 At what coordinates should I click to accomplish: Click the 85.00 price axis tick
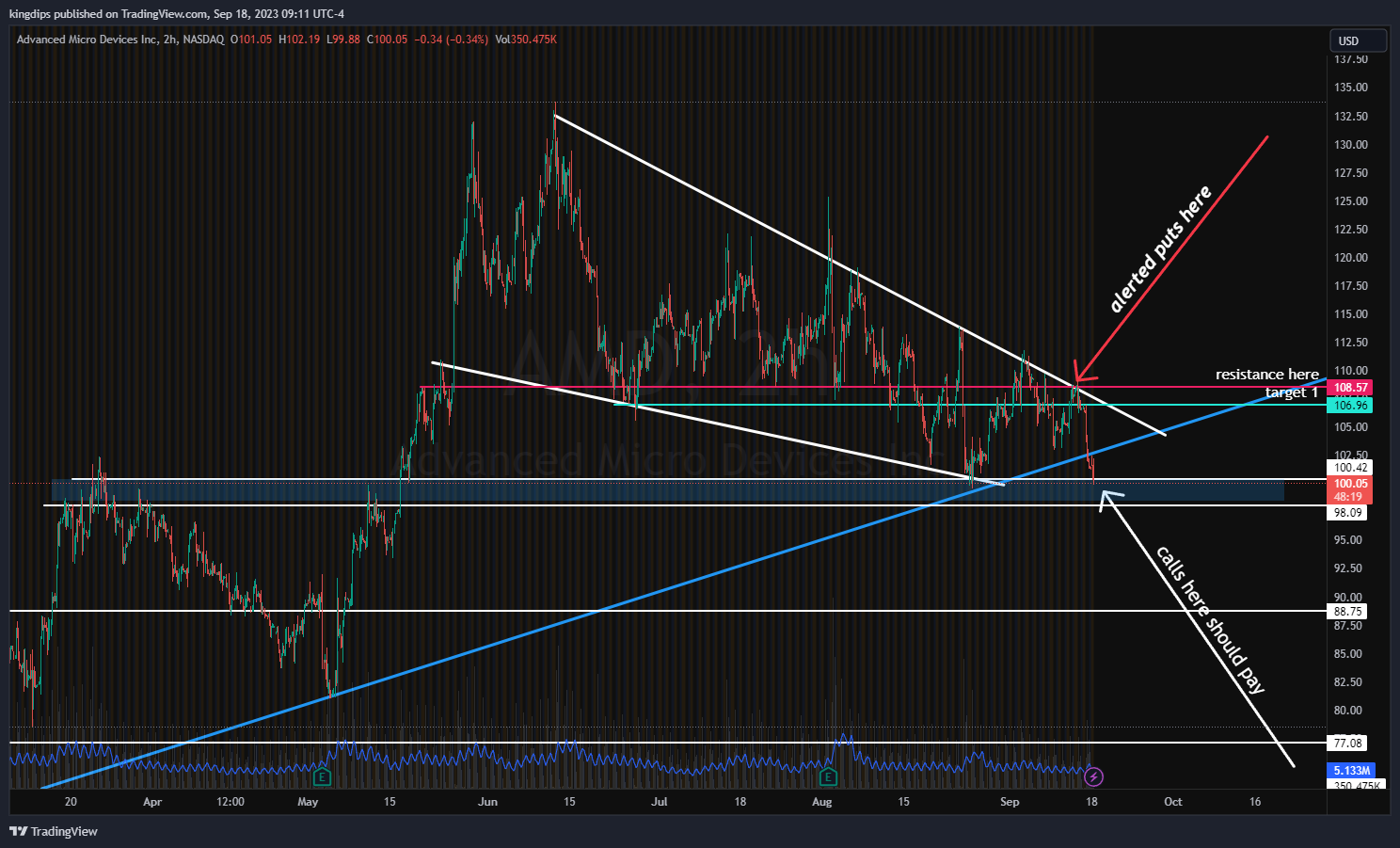click(x=1347, y=654)
